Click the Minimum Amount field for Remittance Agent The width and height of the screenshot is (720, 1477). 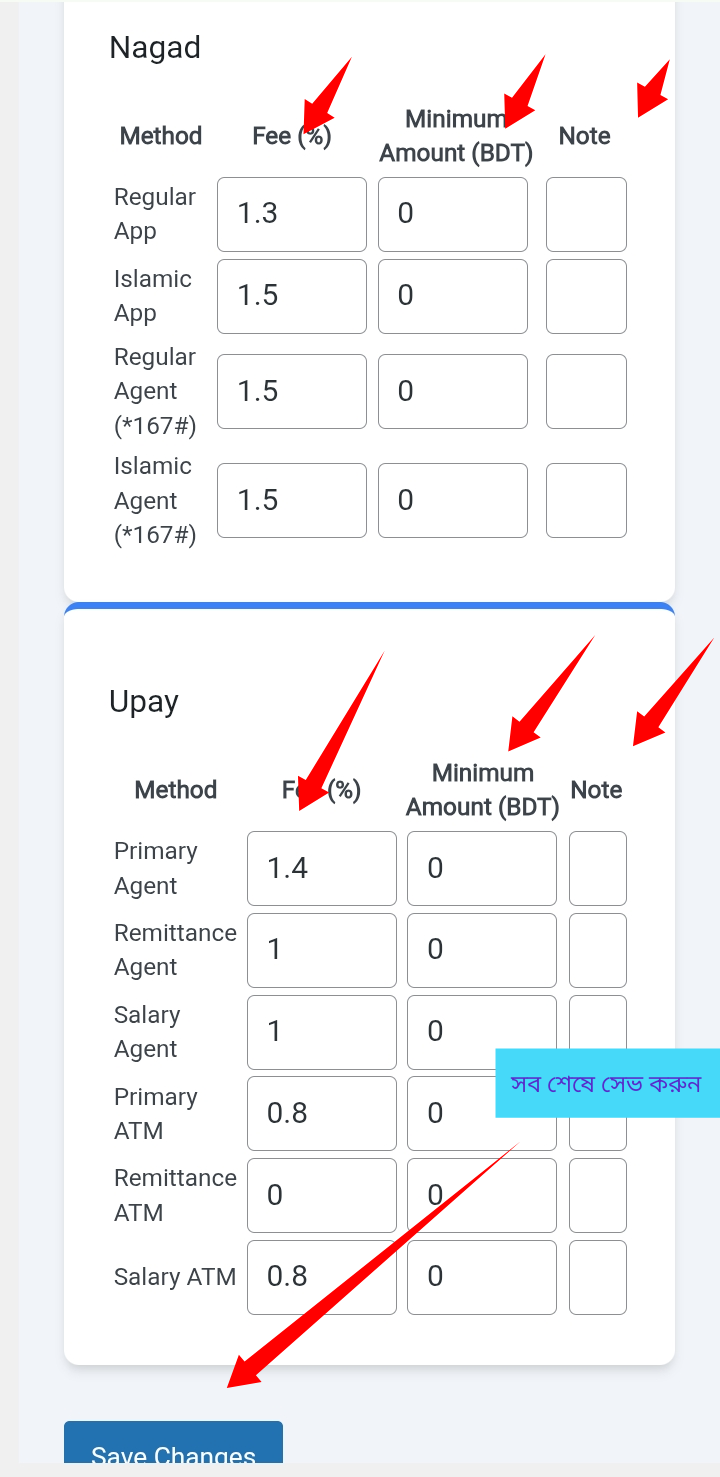tap(481, 950)
